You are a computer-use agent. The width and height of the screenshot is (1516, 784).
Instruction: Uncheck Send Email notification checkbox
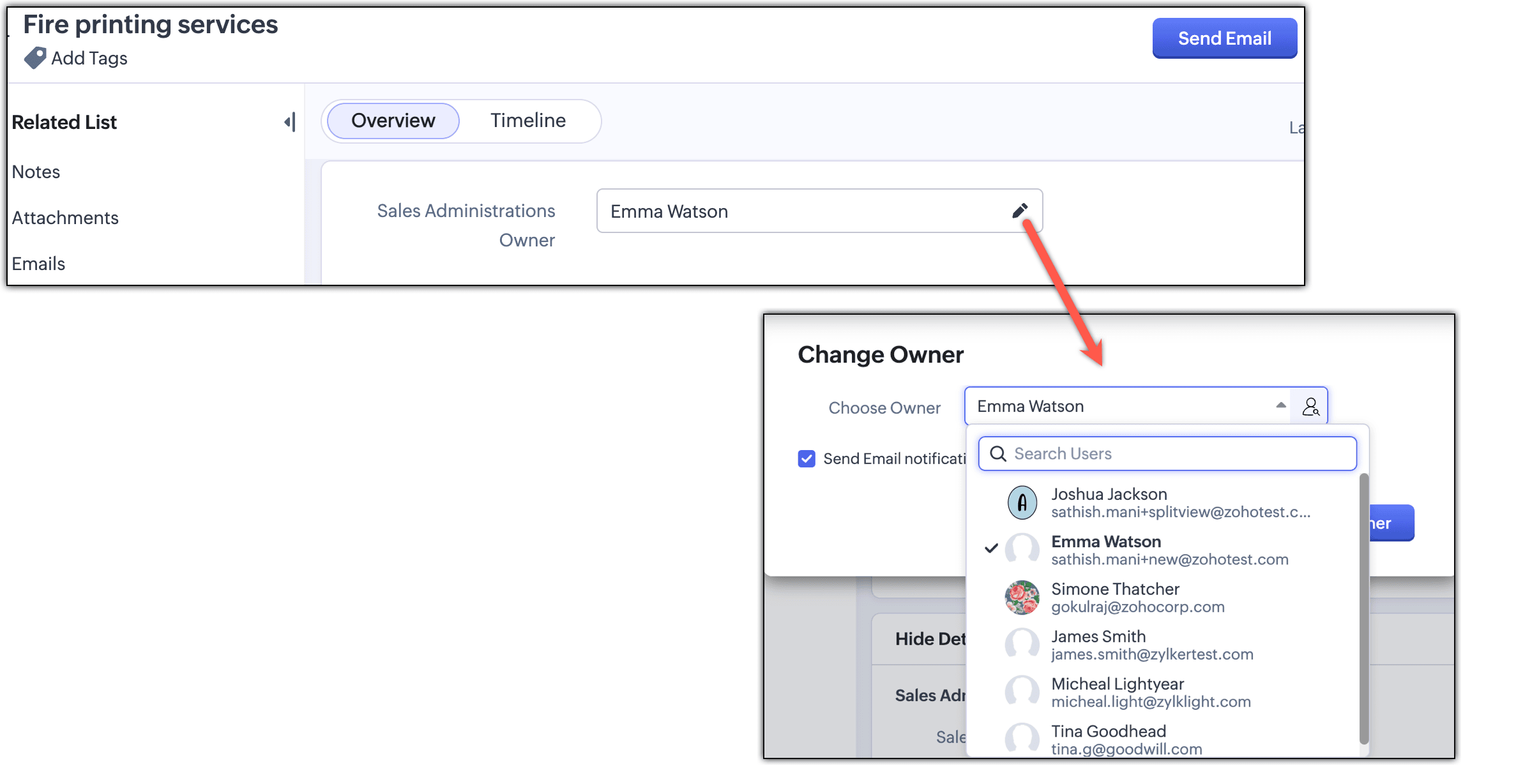(807, 459)
